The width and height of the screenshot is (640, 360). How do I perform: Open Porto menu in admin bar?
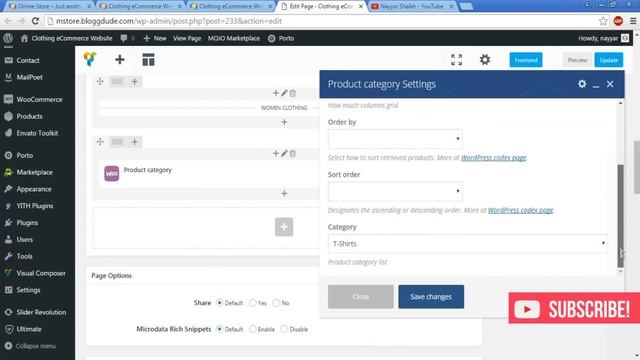tap(281, 38)
